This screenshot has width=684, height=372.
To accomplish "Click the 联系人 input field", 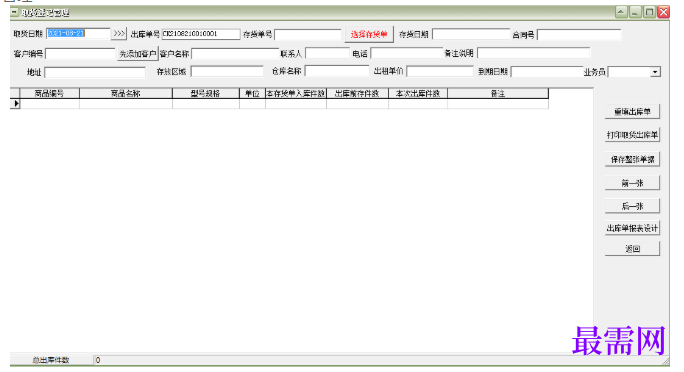I will [x=327, y=53].
